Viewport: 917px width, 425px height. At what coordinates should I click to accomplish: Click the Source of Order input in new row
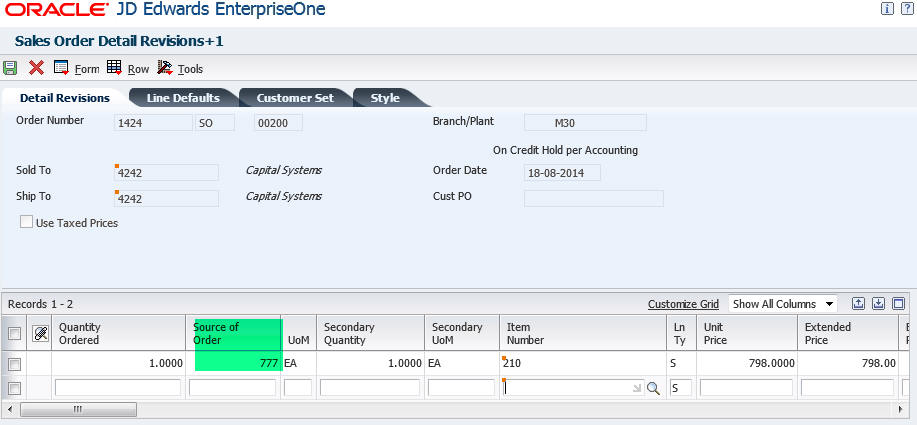(x=232, y=388)
